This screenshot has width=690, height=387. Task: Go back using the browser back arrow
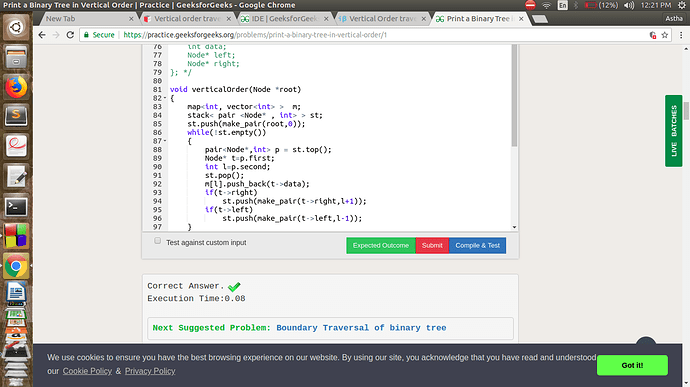coord(42,35)
